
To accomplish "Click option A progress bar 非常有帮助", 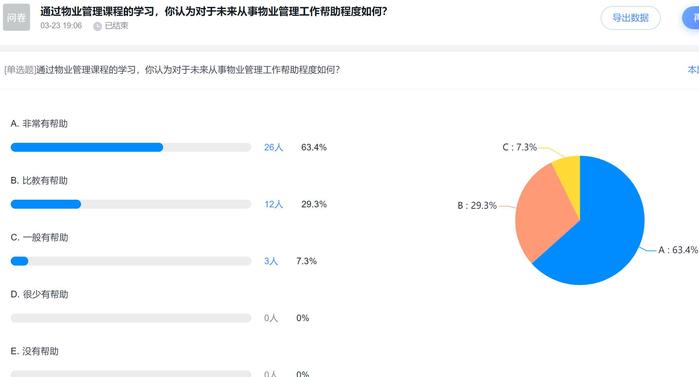I will (131, 148).
